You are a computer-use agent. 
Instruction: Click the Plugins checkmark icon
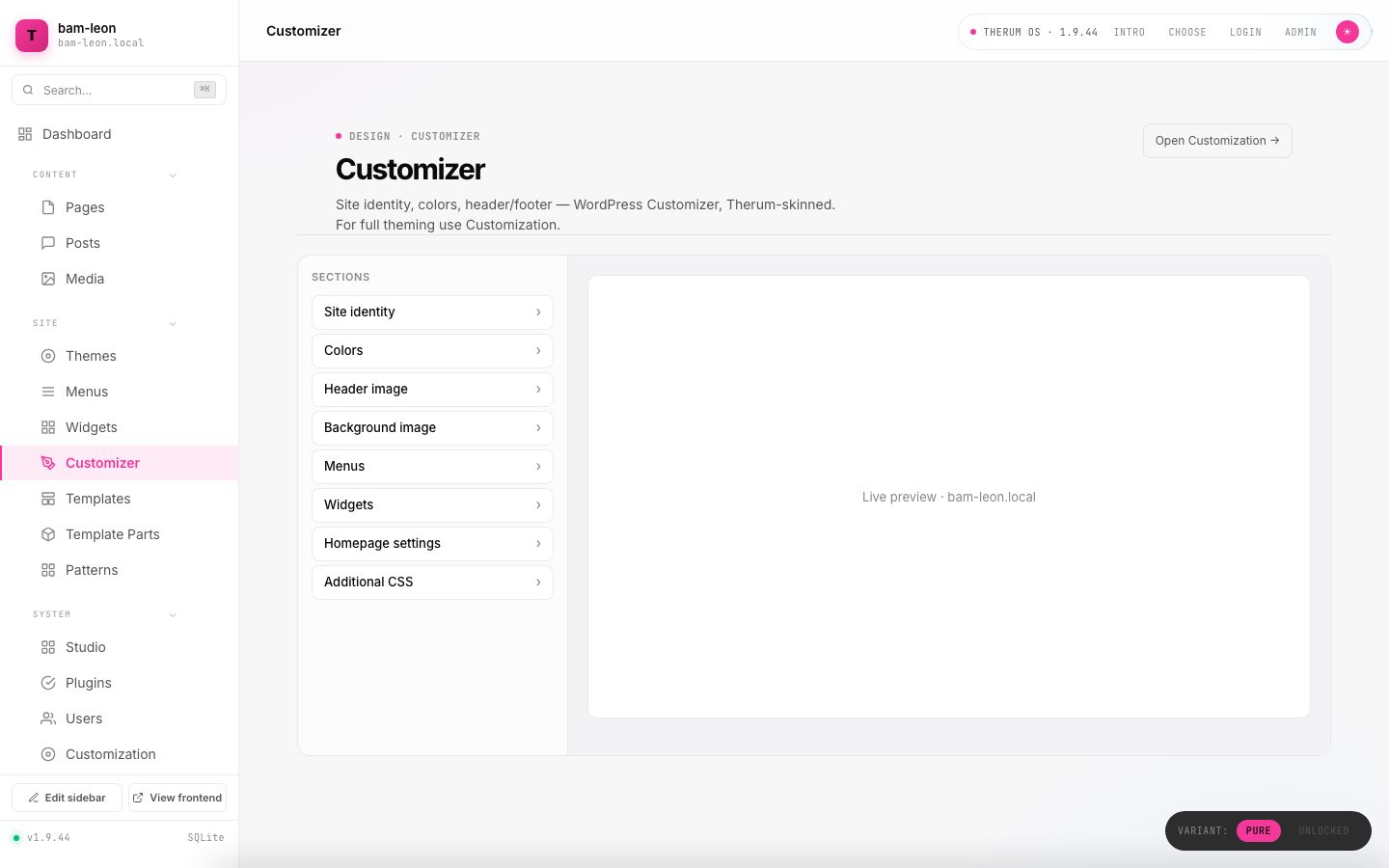(x=48, y=683)
